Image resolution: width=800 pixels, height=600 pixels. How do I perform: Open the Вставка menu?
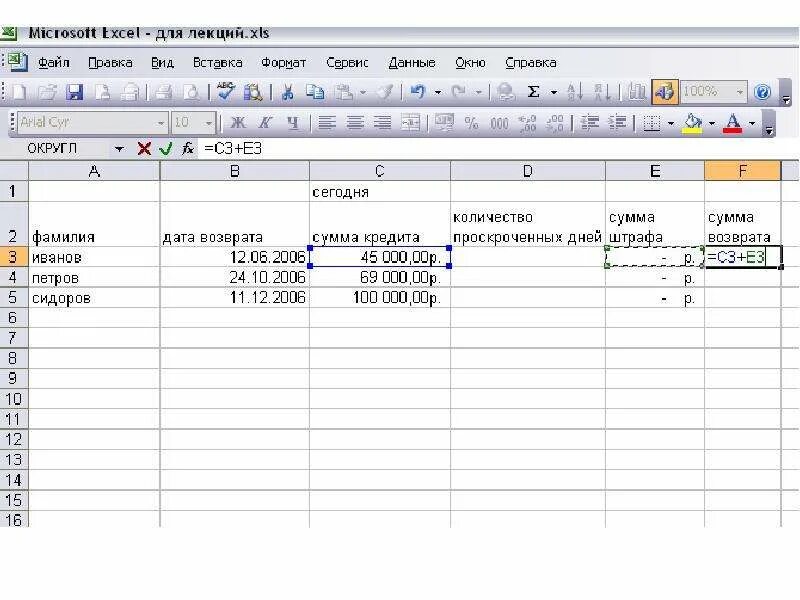click(x=217, y=63)
